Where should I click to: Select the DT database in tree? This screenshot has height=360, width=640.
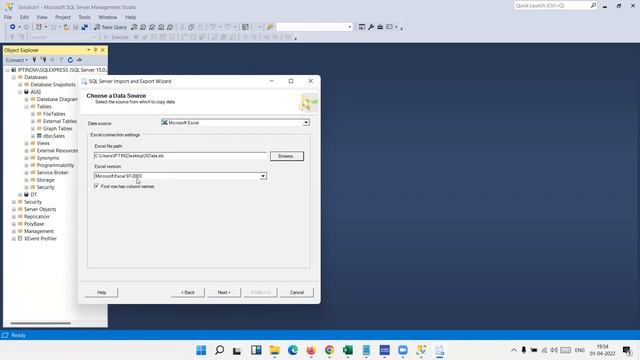33,195
